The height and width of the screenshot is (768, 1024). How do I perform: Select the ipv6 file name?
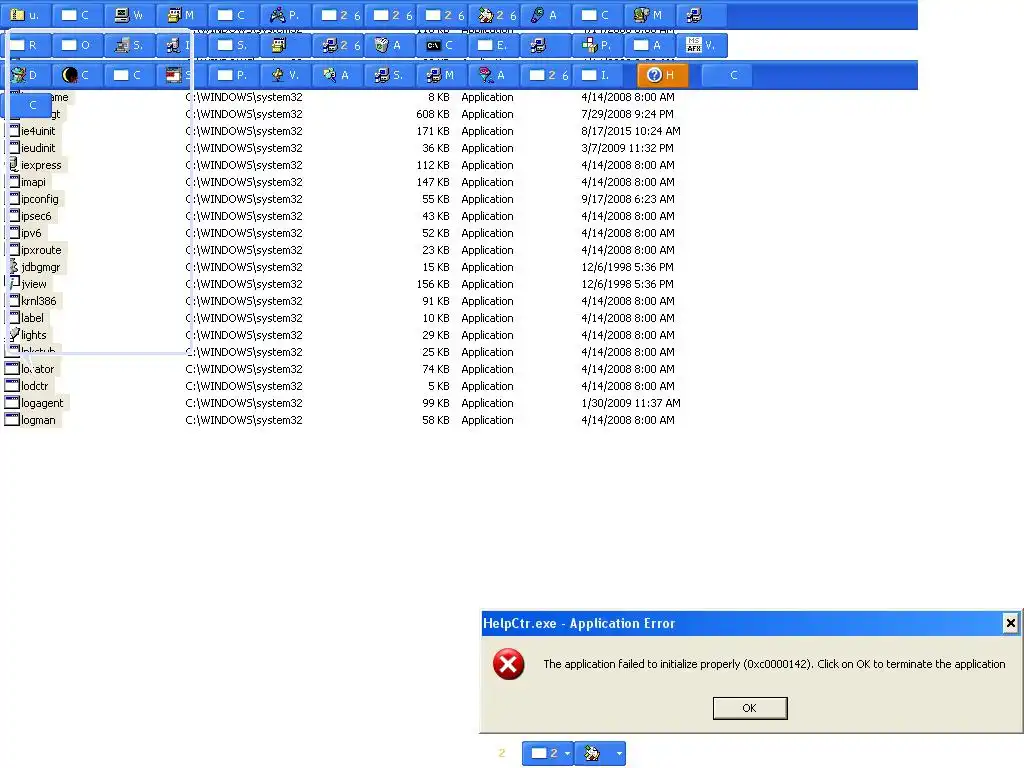click(31, 233)
